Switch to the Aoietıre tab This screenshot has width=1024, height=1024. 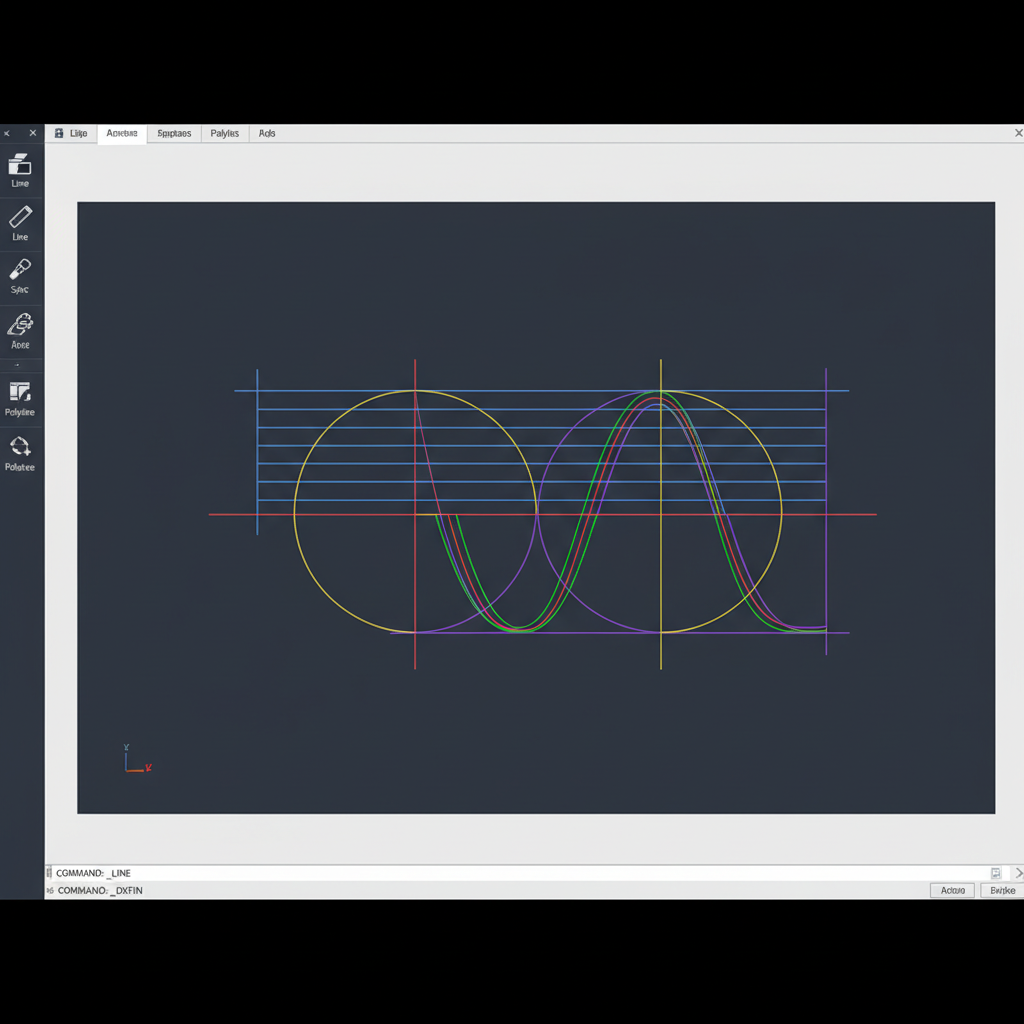tap(122, 133)
